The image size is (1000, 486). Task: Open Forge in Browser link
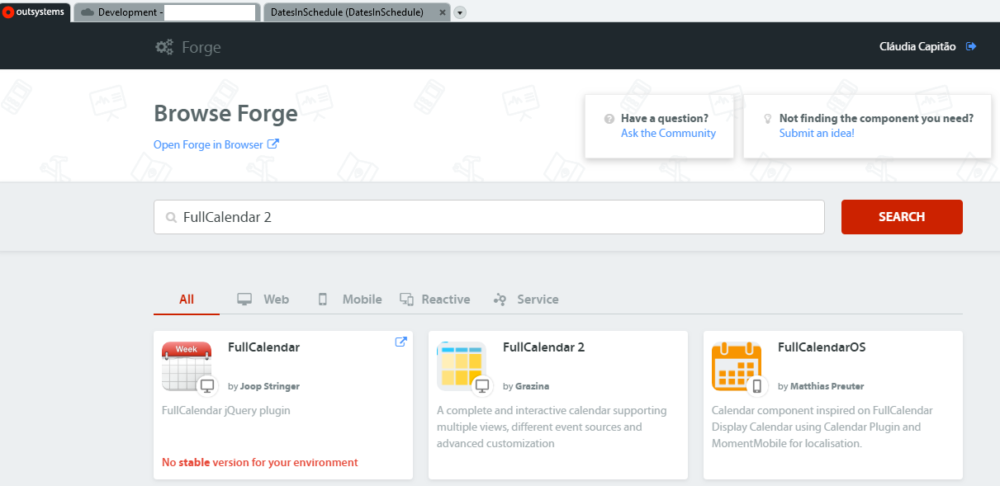click(208, 145)
